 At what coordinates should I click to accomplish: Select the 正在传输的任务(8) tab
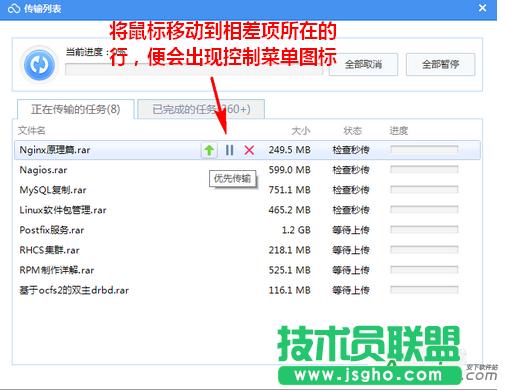pyautogui.click(x=76, y=109)
